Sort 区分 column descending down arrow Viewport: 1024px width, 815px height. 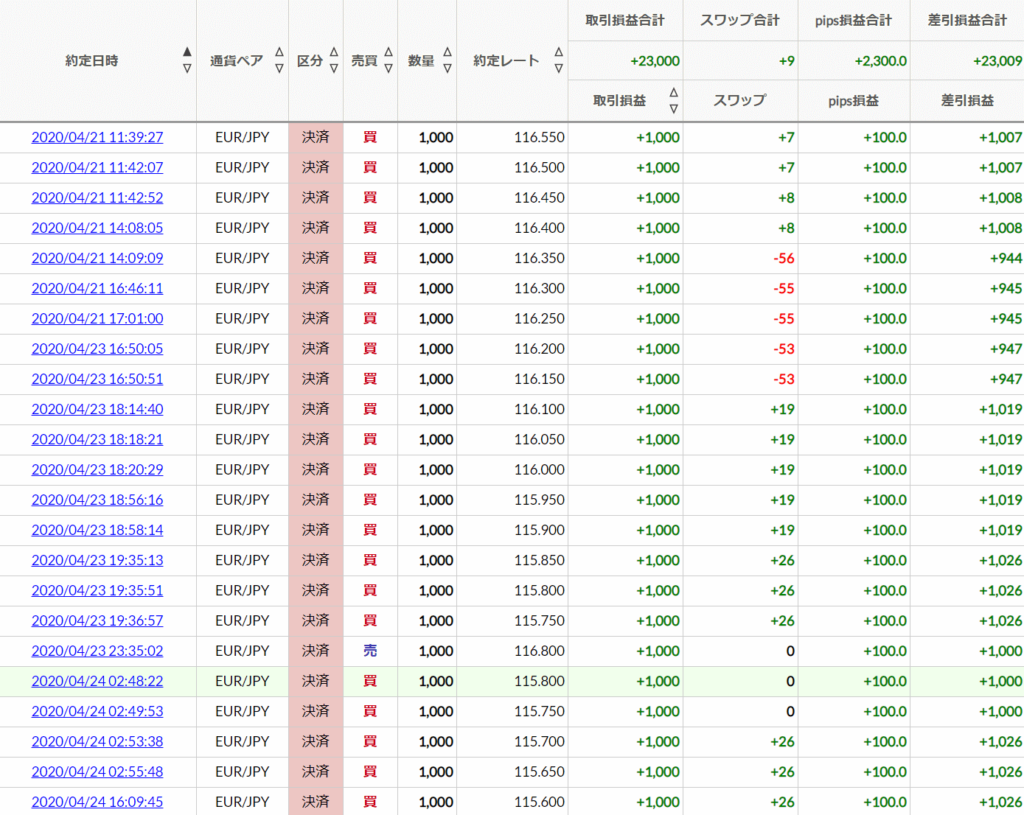click(334, 68)
